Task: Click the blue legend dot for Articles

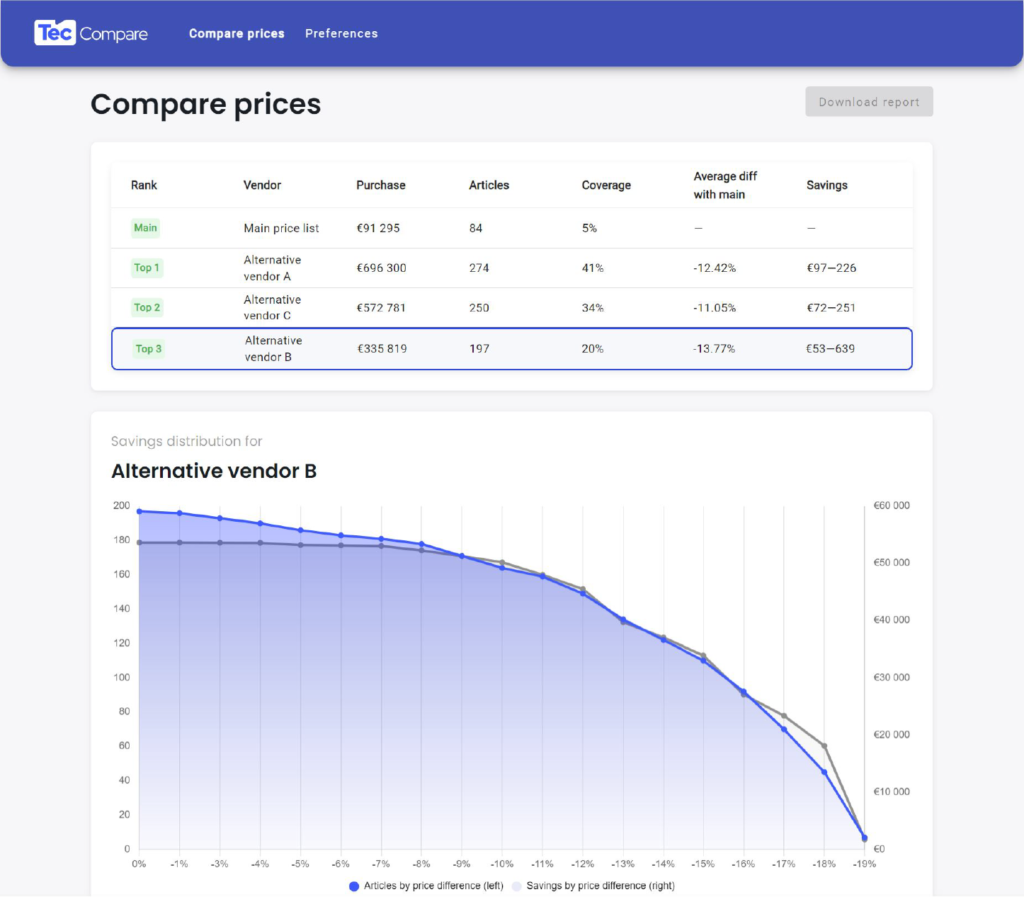Action: (352, 884)
